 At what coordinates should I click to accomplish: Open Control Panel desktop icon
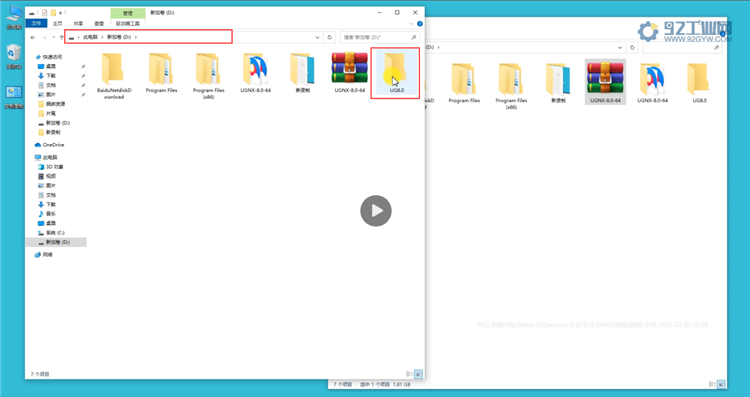pos(14,97)
